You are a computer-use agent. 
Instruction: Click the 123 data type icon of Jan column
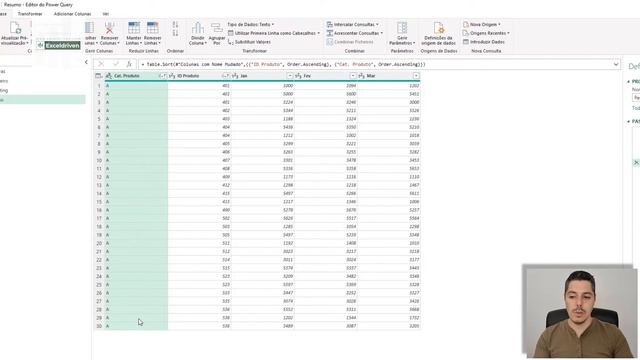click(235, 76)
